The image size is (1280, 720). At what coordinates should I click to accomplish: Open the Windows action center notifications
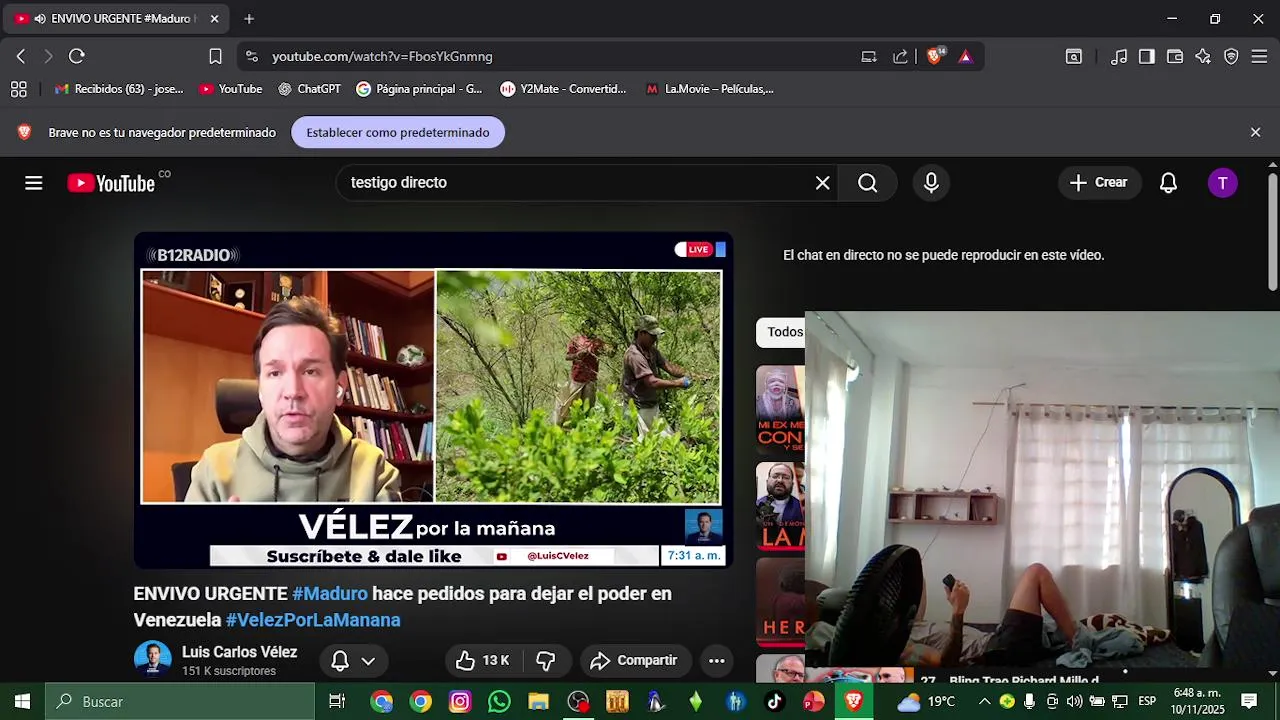point(1249,701)
